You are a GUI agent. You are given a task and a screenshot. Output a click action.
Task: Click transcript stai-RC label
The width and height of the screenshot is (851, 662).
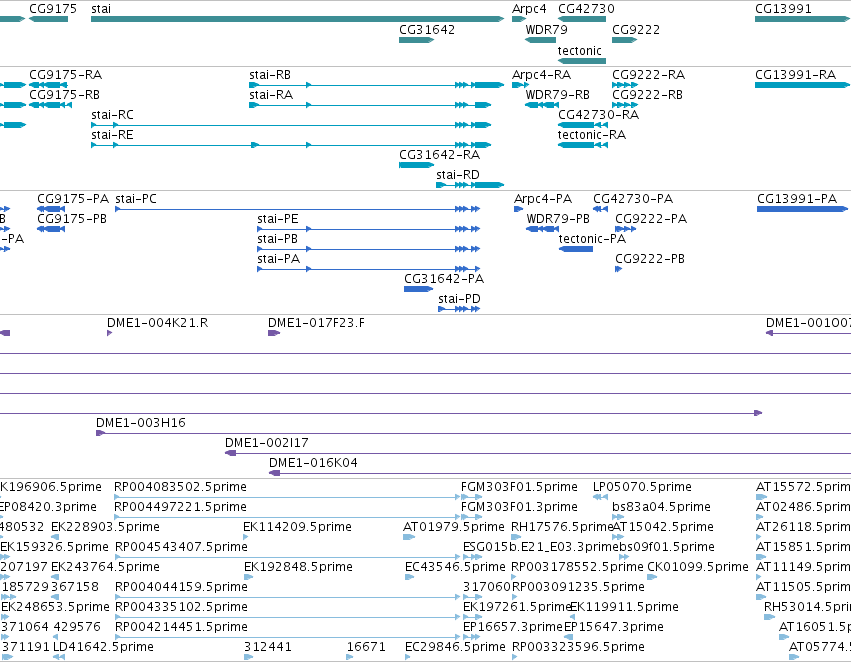pos(112,114)
